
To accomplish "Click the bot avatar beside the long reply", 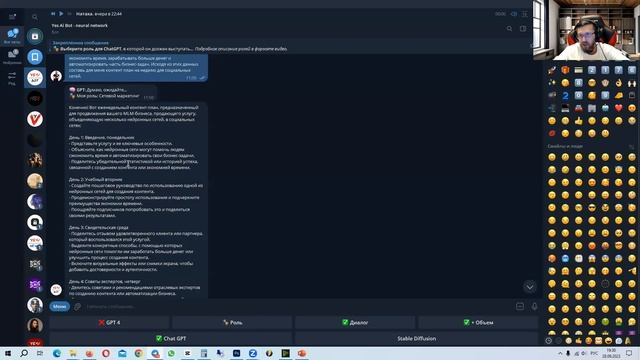I will pos(56,289).
